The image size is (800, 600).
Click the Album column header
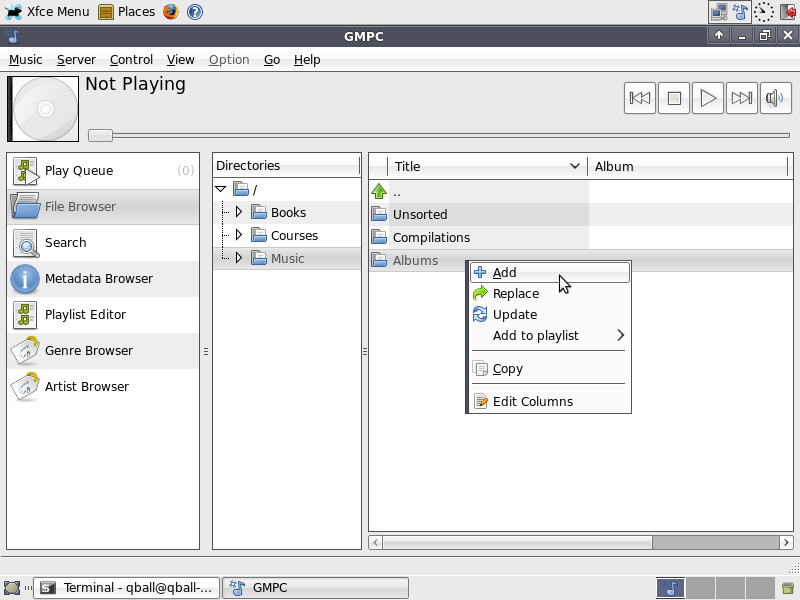coord(689,166)
